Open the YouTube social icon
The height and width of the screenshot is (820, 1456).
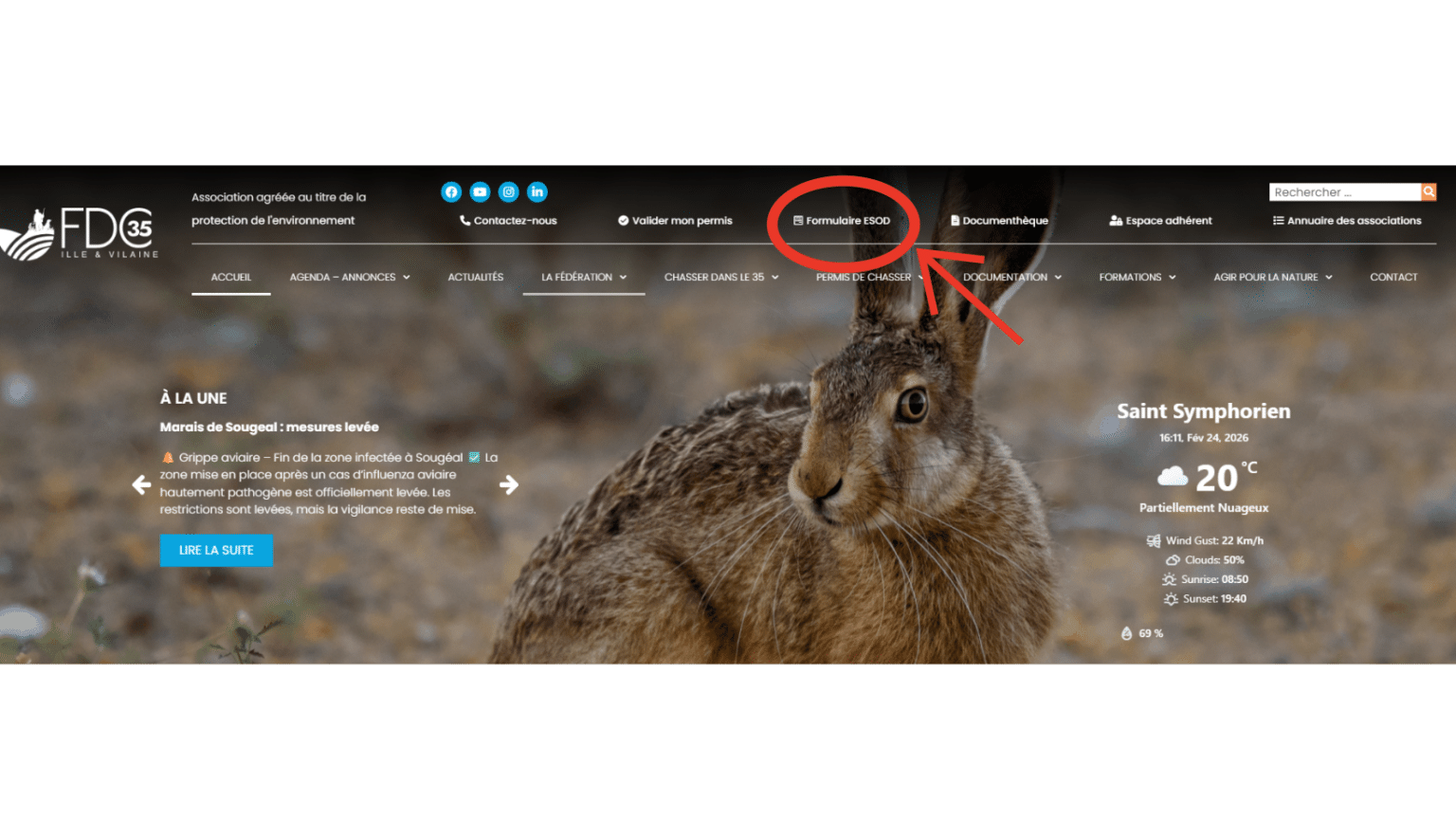[x=480, y=192]
